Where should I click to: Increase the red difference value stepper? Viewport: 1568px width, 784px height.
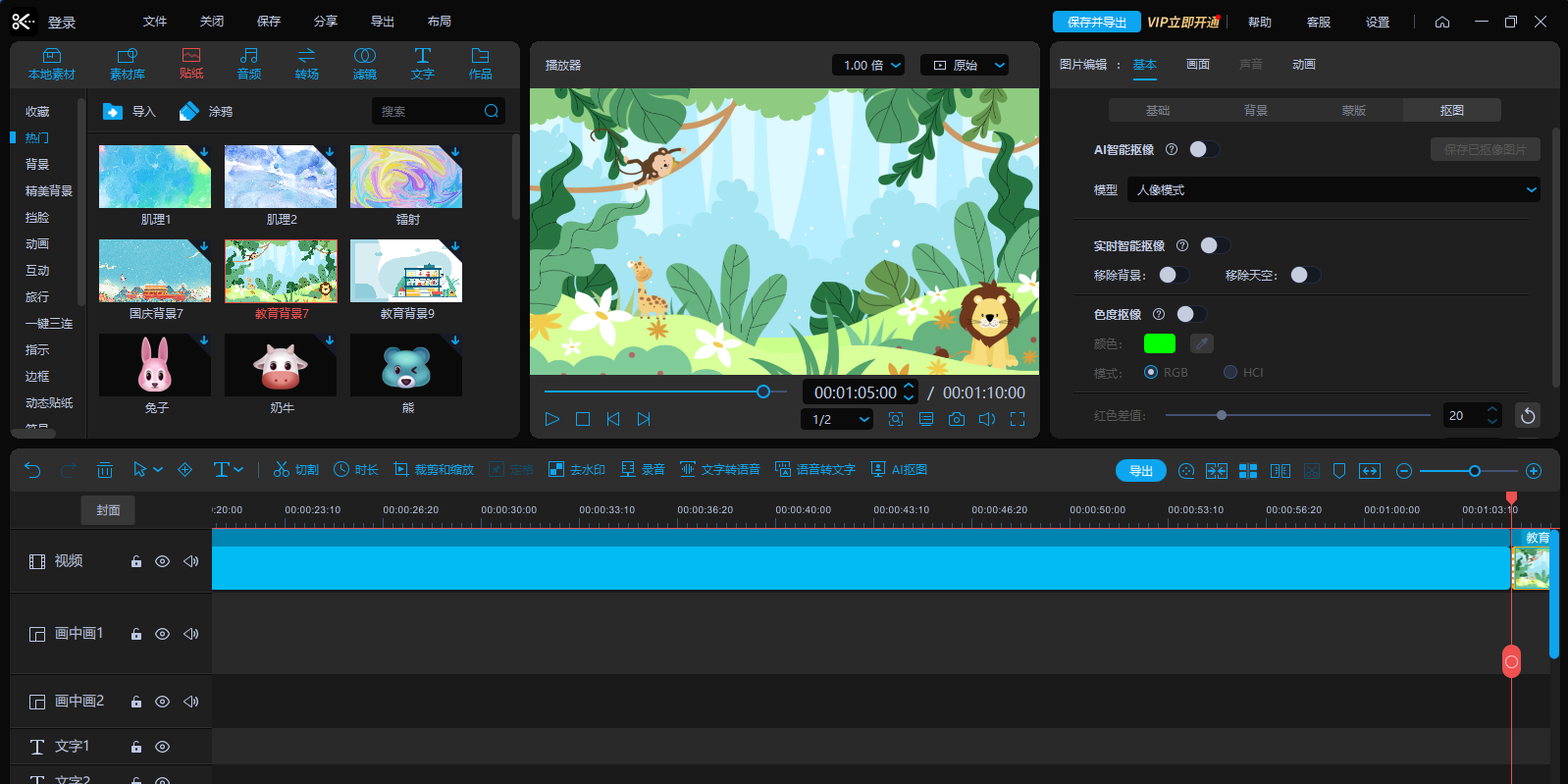1492,409
